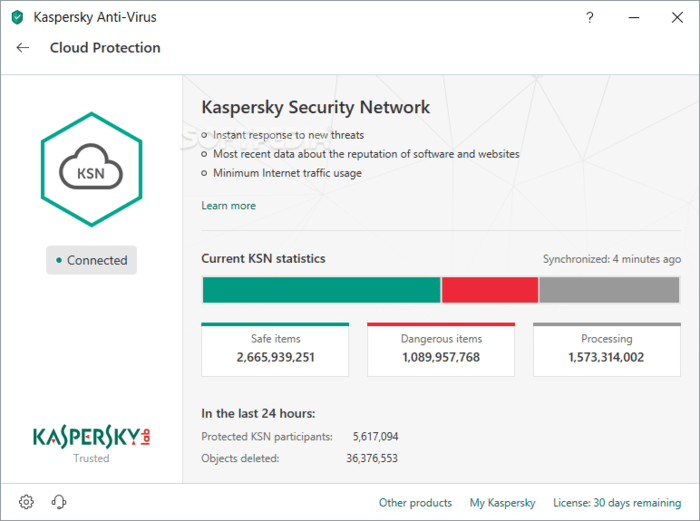
Task: Click the Processing count 1,573,314,002
Action: [606, 357]
